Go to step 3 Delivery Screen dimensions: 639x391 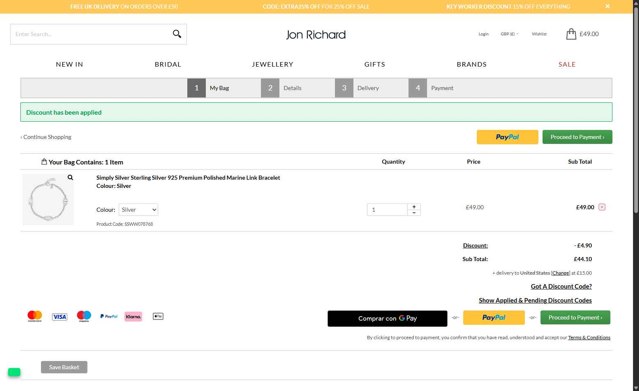coord(357,88)
